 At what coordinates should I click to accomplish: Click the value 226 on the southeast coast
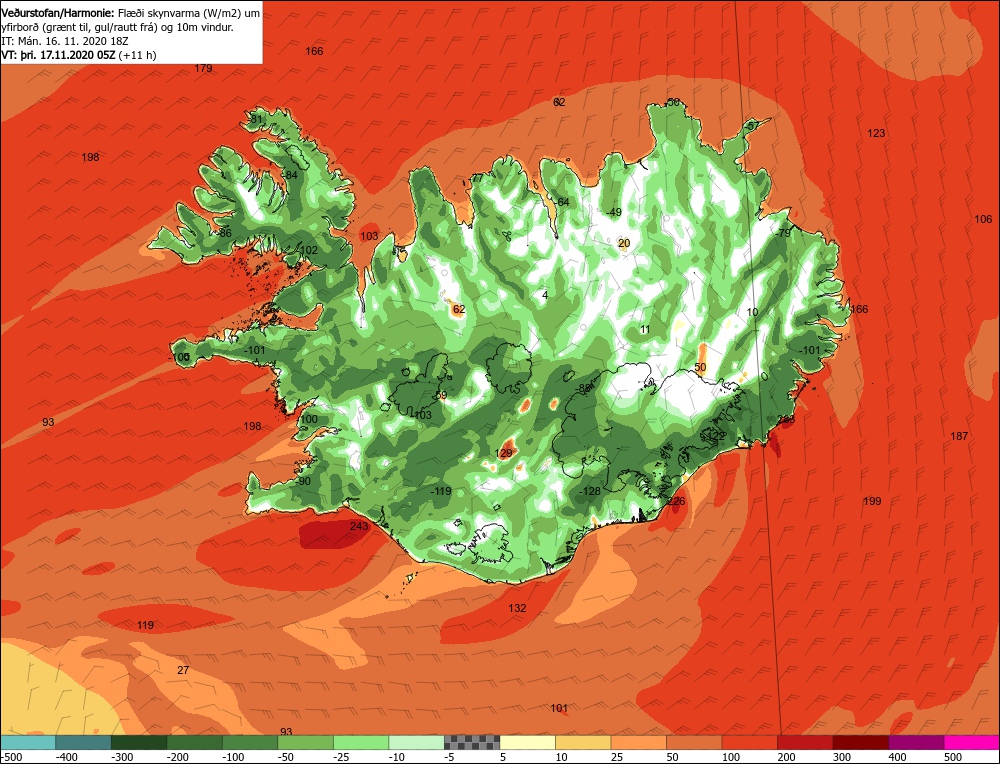tap(675, 501)
